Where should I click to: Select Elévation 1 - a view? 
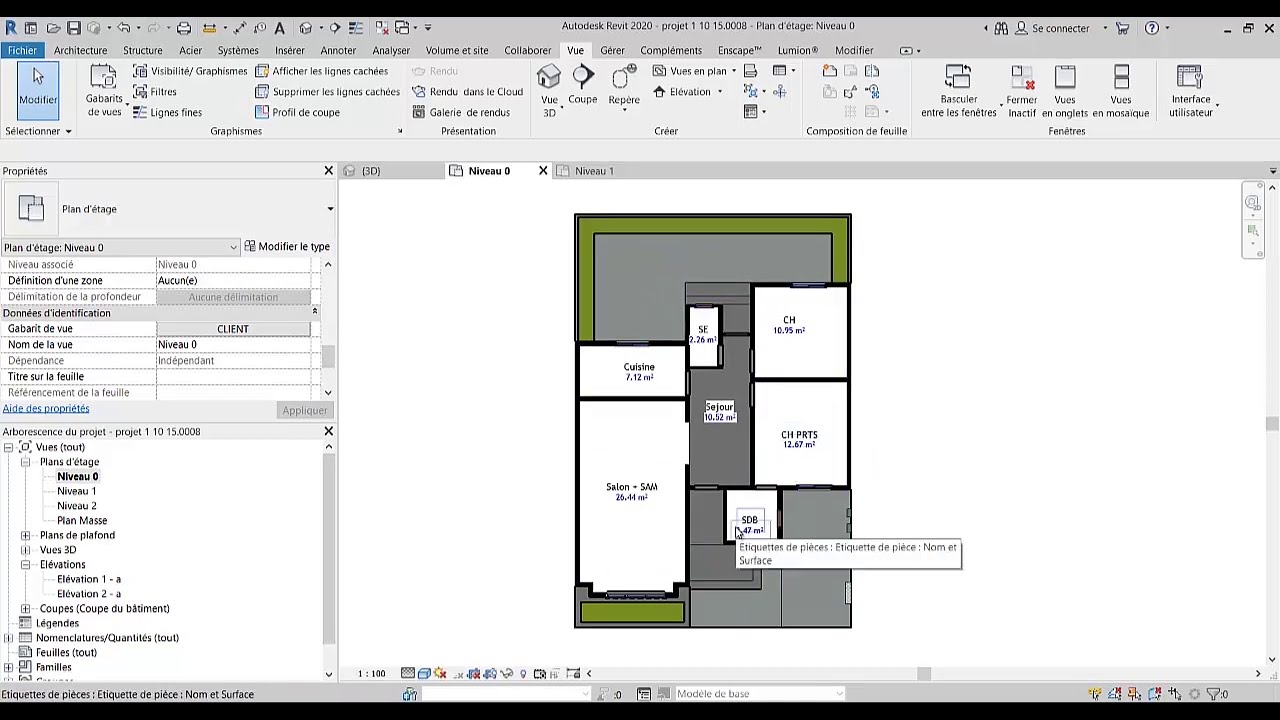coord(89,579)
